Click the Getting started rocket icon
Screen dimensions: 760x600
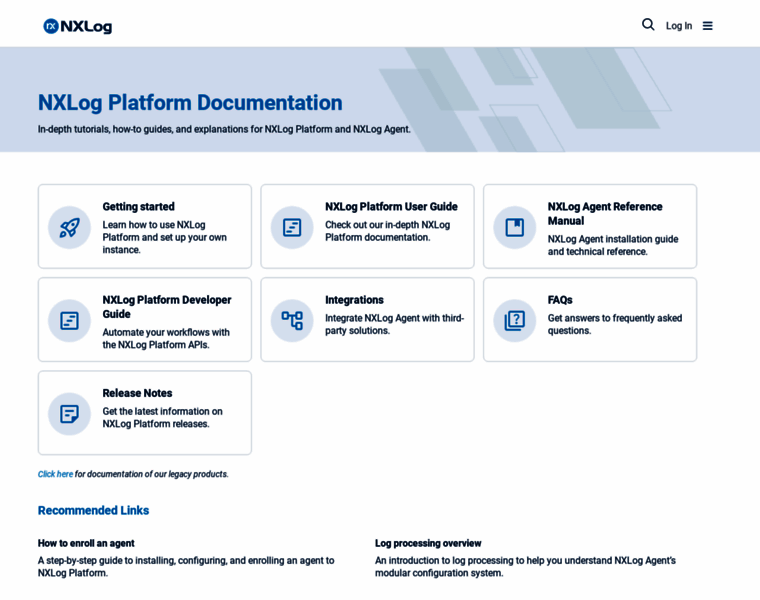[x=69, y=227]
